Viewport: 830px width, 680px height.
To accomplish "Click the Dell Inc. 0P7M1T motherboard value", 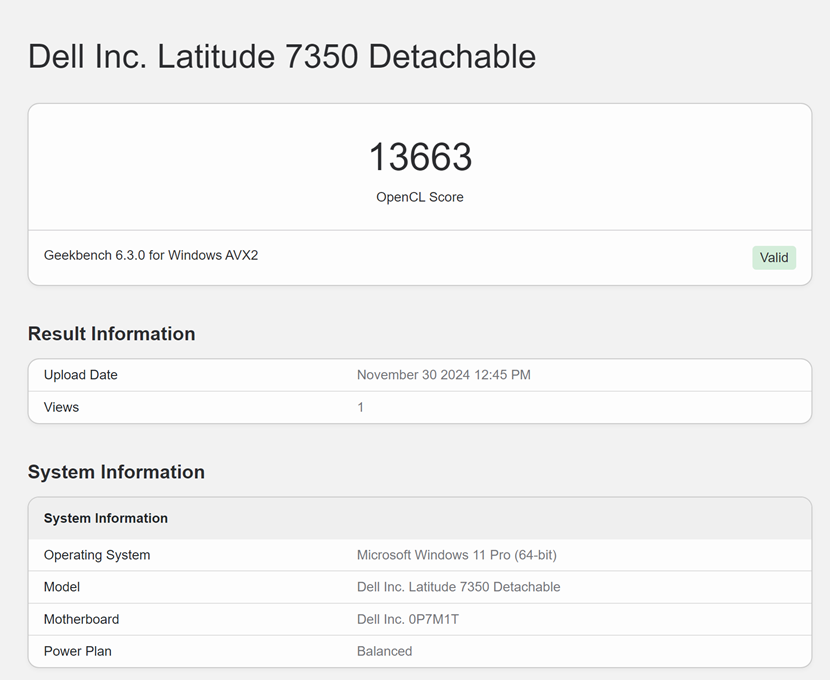I will pyautogui.click(x=408, y=619).
